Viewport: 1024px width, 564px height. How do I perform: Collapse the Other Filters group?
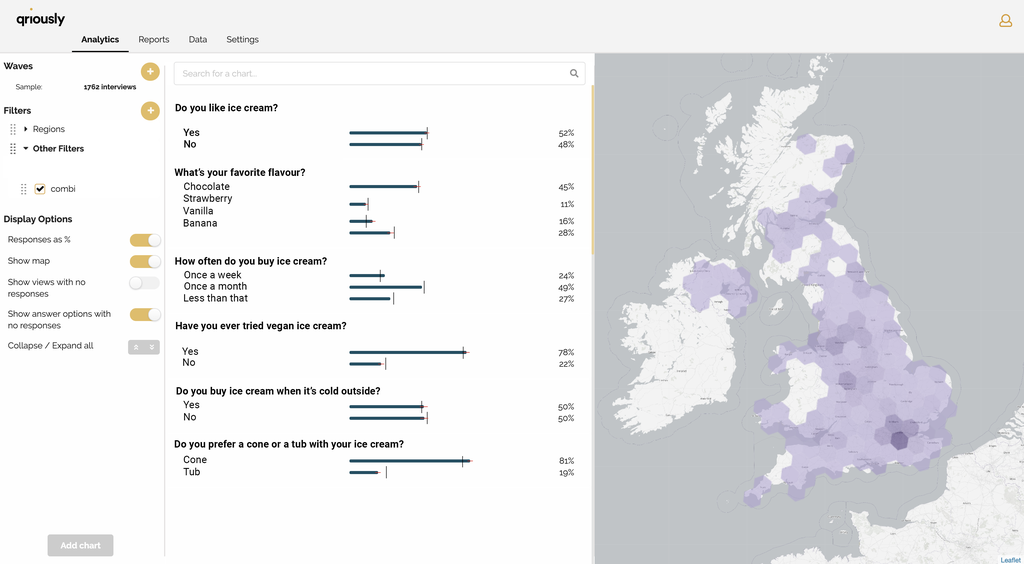(26, 149)
